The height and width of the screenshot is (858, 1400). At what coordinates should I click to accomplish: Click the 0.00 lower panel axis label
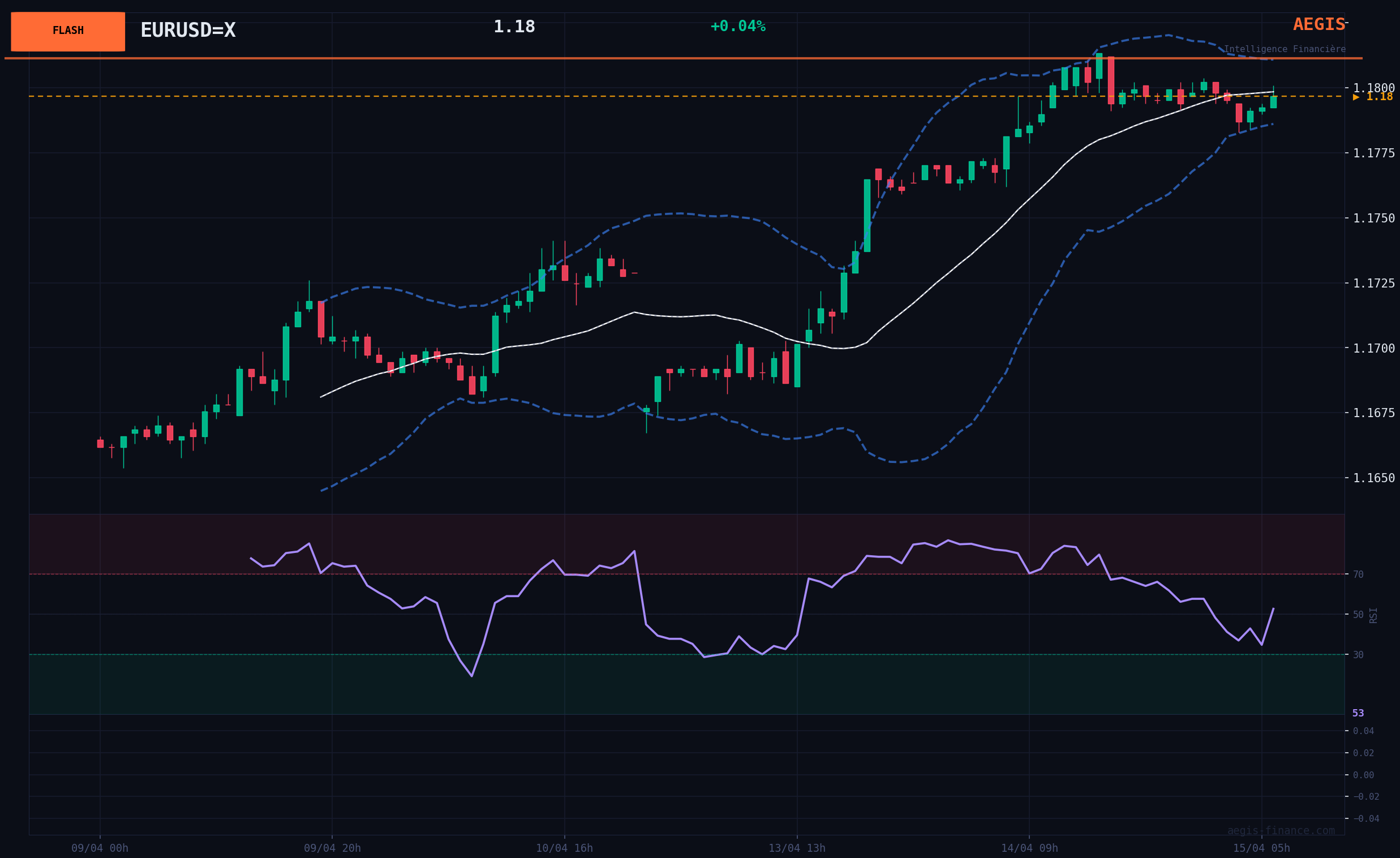pyautogui.click(x=1363, y=775)
